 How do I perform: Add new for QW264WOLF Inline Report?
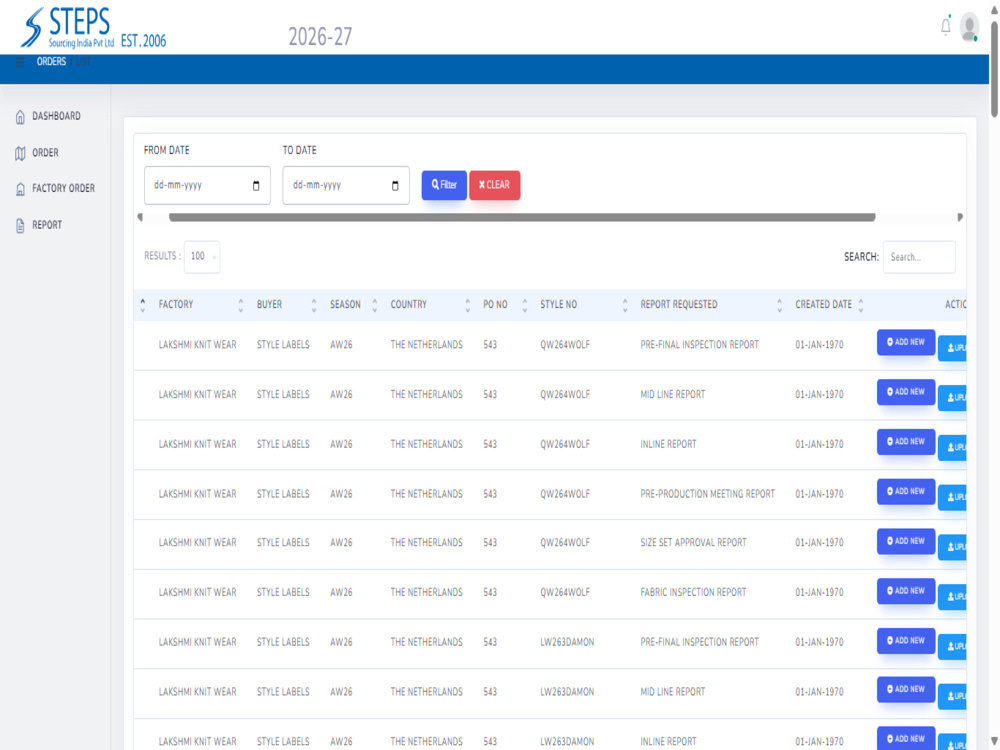pyautogui.click(x=906, y=442)
